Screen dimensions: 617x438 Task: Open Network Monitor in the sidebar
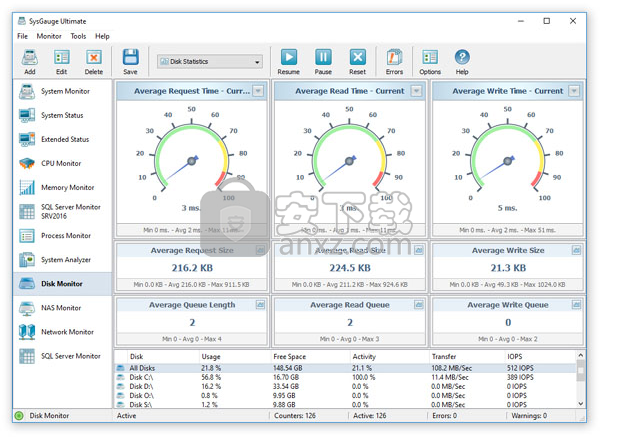point(62,332)
